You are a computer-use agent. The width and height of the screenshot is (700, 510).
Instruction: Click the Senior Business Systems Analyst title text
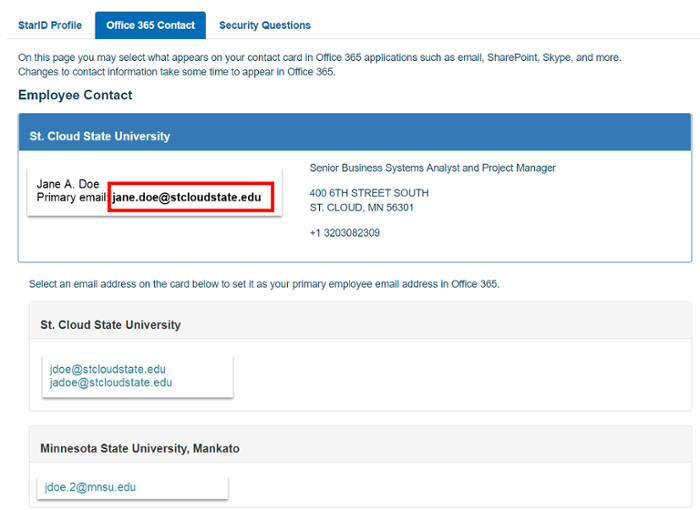(433, 168)
